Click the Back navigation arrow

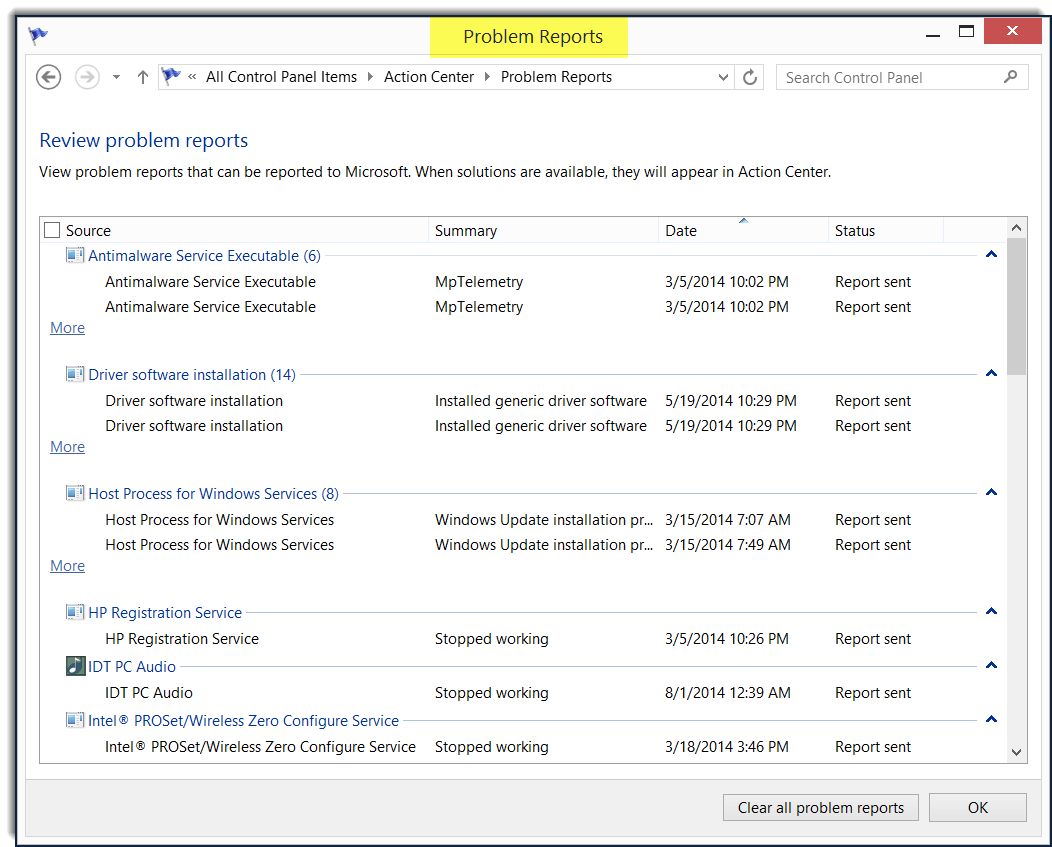[x=48, y=76]
